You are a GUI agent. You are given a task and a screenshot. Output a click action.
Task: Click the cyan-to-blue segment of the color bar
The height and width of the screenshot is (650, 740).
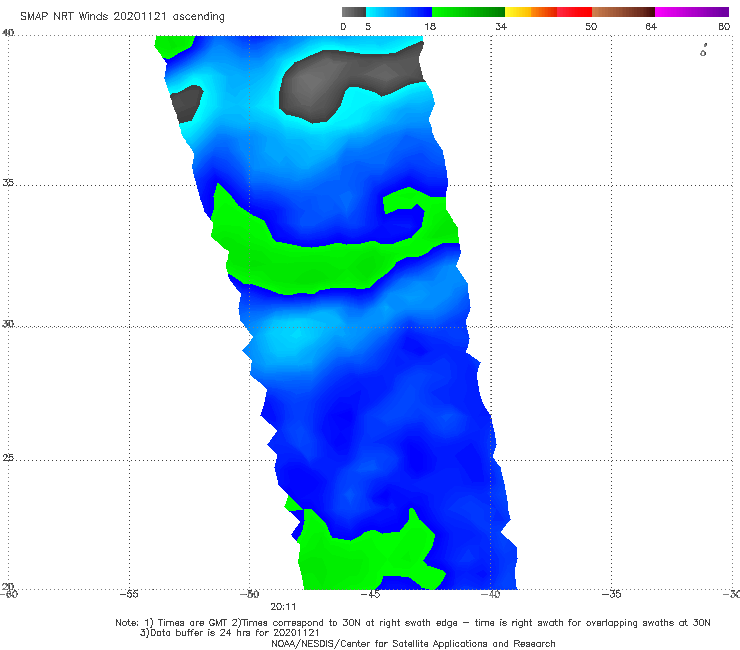399,12
